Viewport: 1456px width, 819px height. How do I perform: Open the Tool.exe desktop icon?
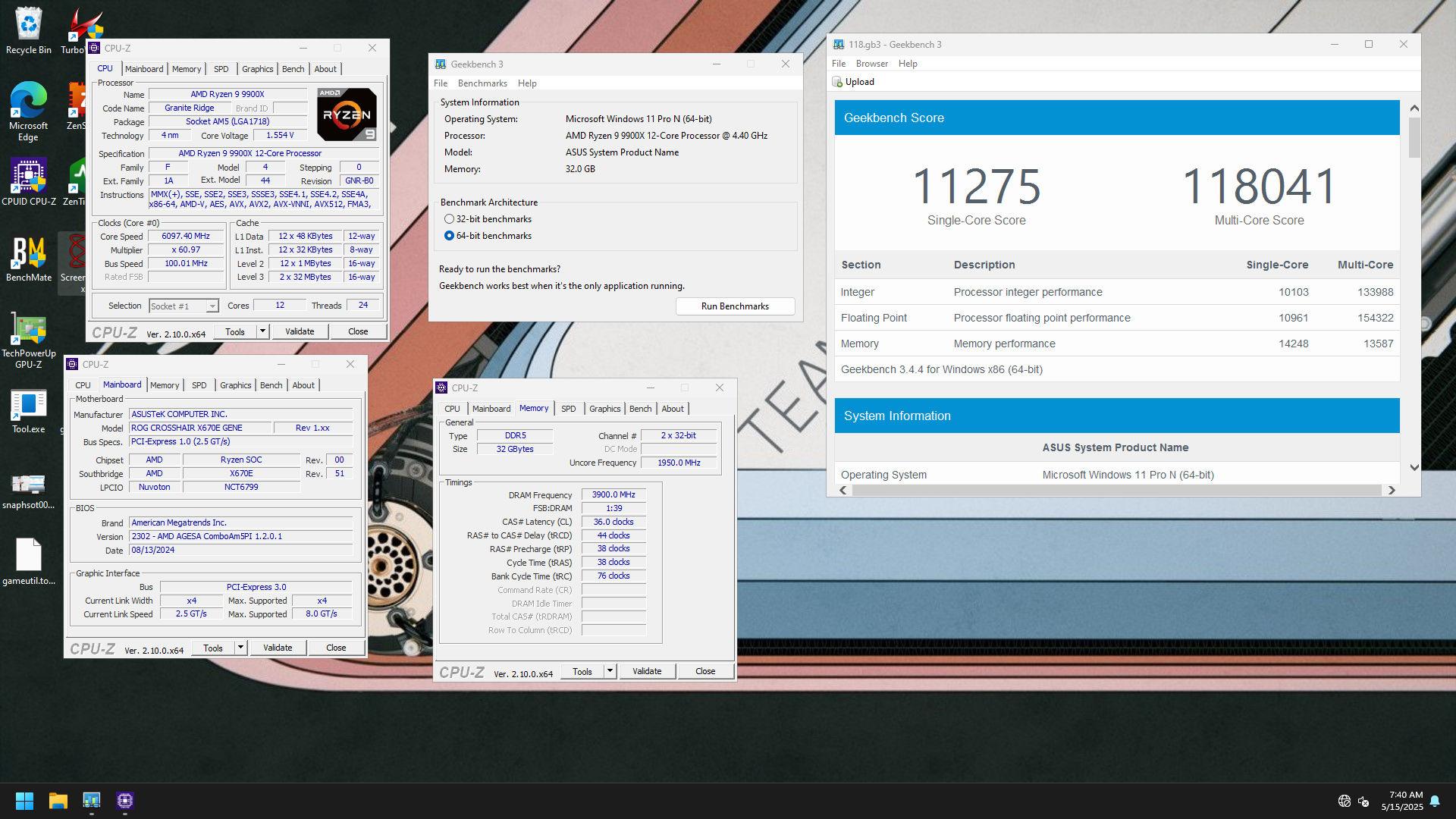tap(28, 411)
